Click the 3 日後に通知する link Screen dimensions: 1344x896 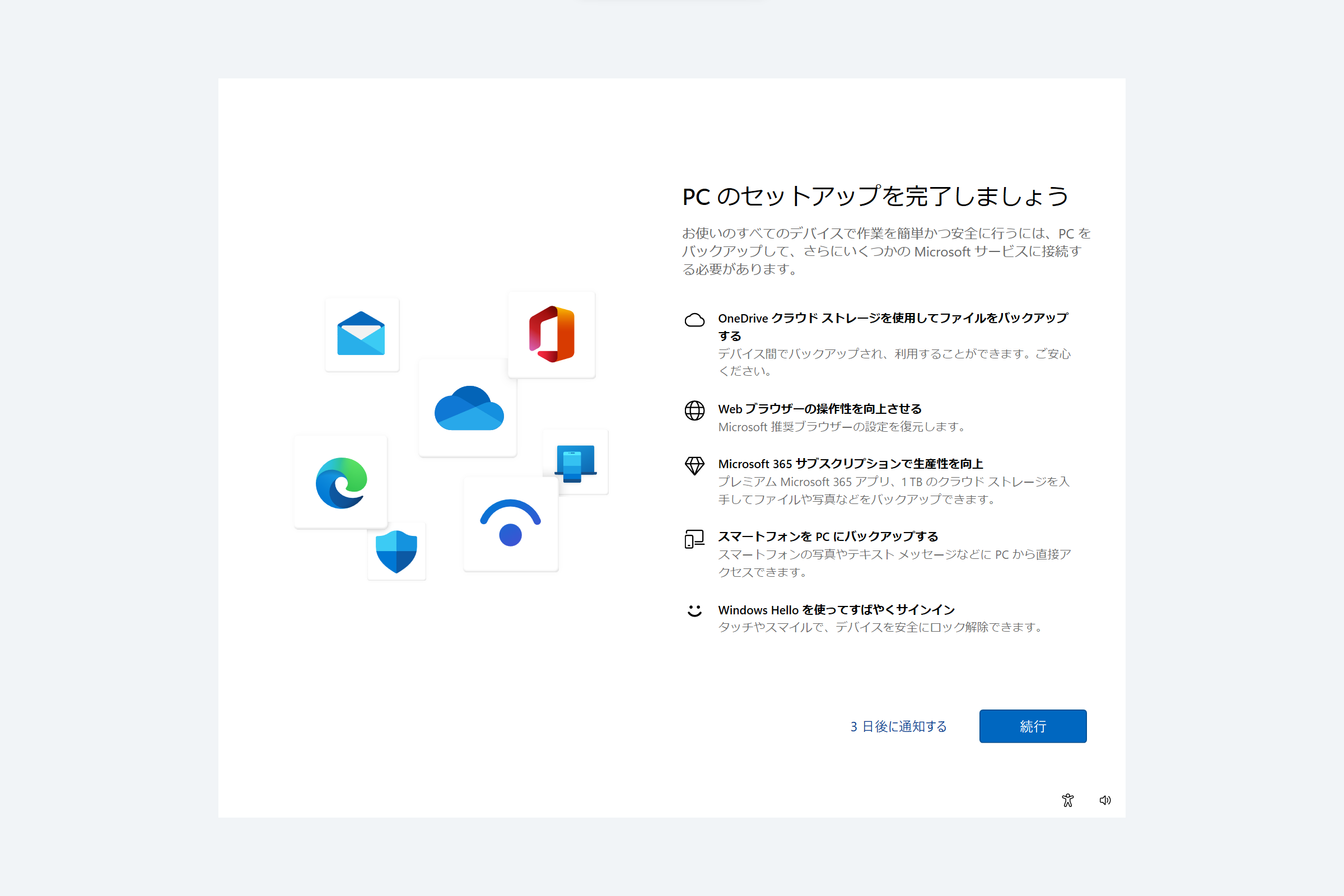click(898, 726)
